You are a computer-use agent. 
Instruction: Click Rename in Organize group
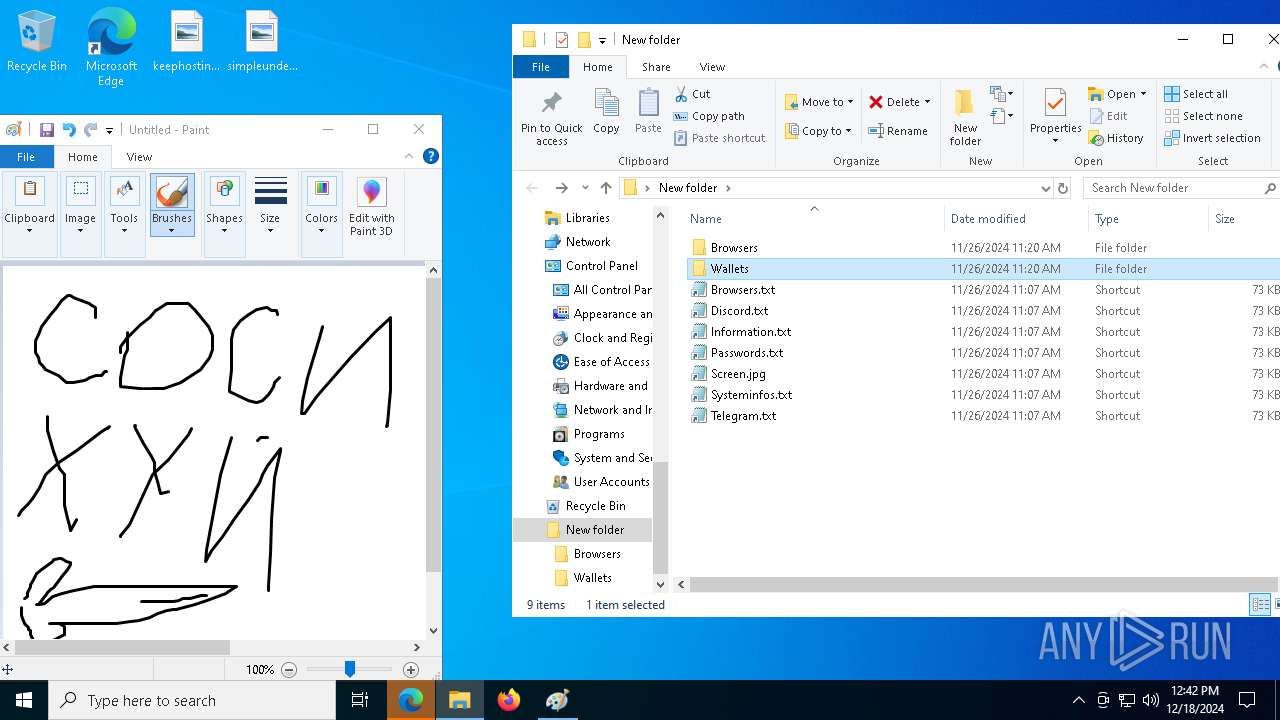898,131
